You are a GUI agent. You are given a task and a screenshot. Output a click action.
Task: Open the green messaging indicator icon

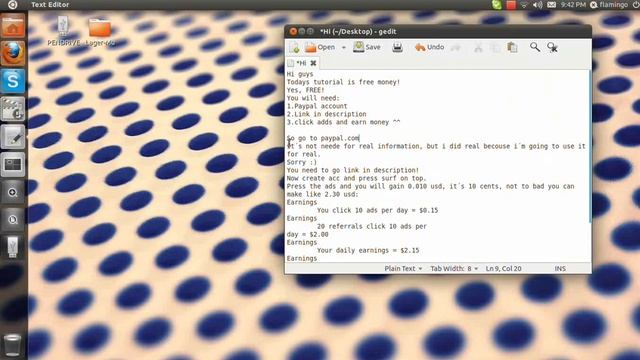(497, 4)
